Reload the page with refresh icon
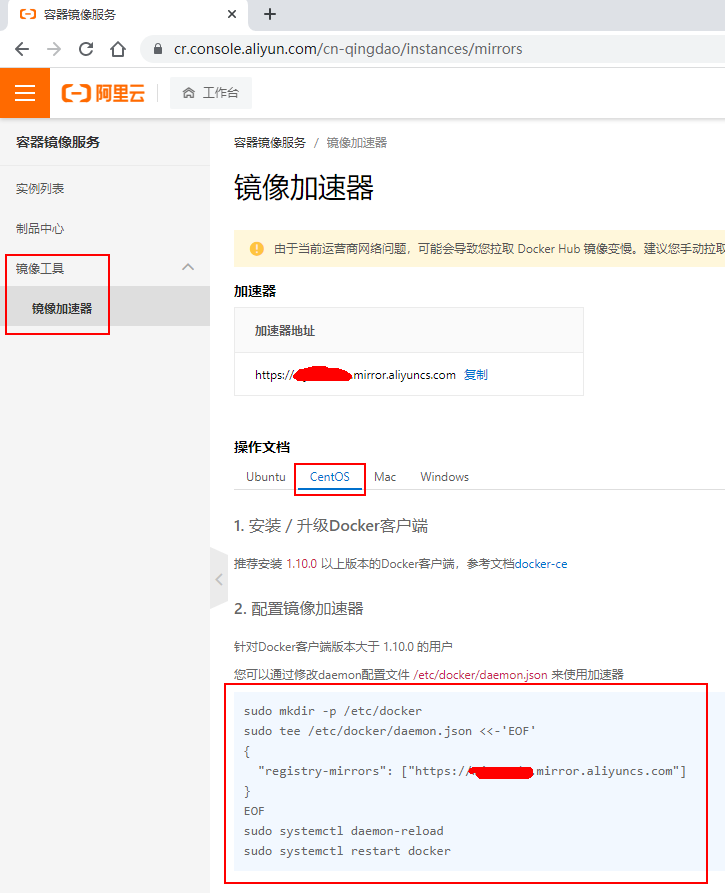This screenshot has width=725, height=893. pos(86,49)
